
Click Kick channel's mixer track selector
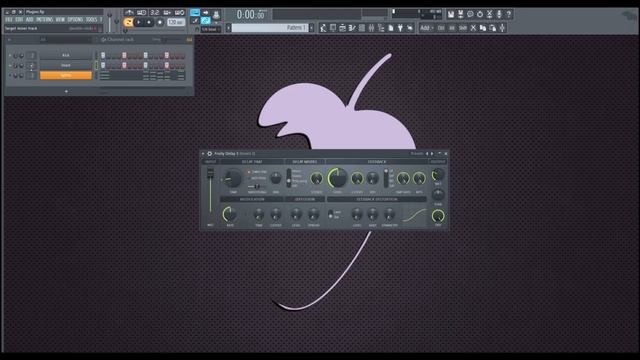pos(31,56)
